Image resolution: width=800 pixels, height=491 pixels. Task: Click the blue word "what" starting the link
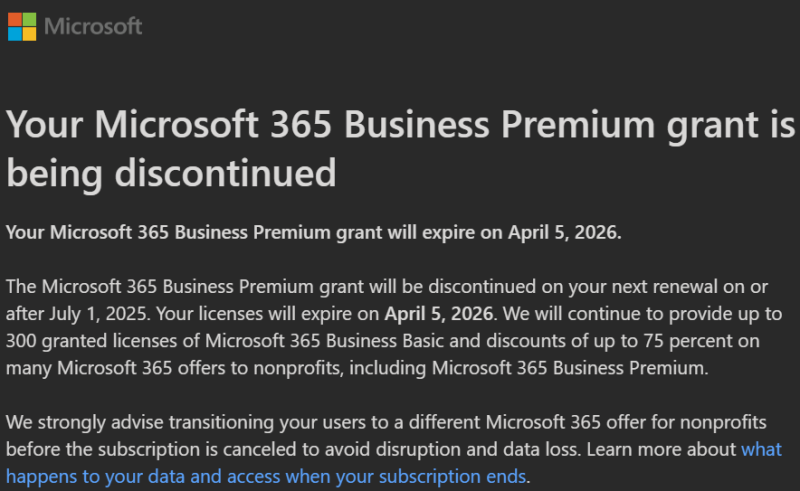coord(762,449)
